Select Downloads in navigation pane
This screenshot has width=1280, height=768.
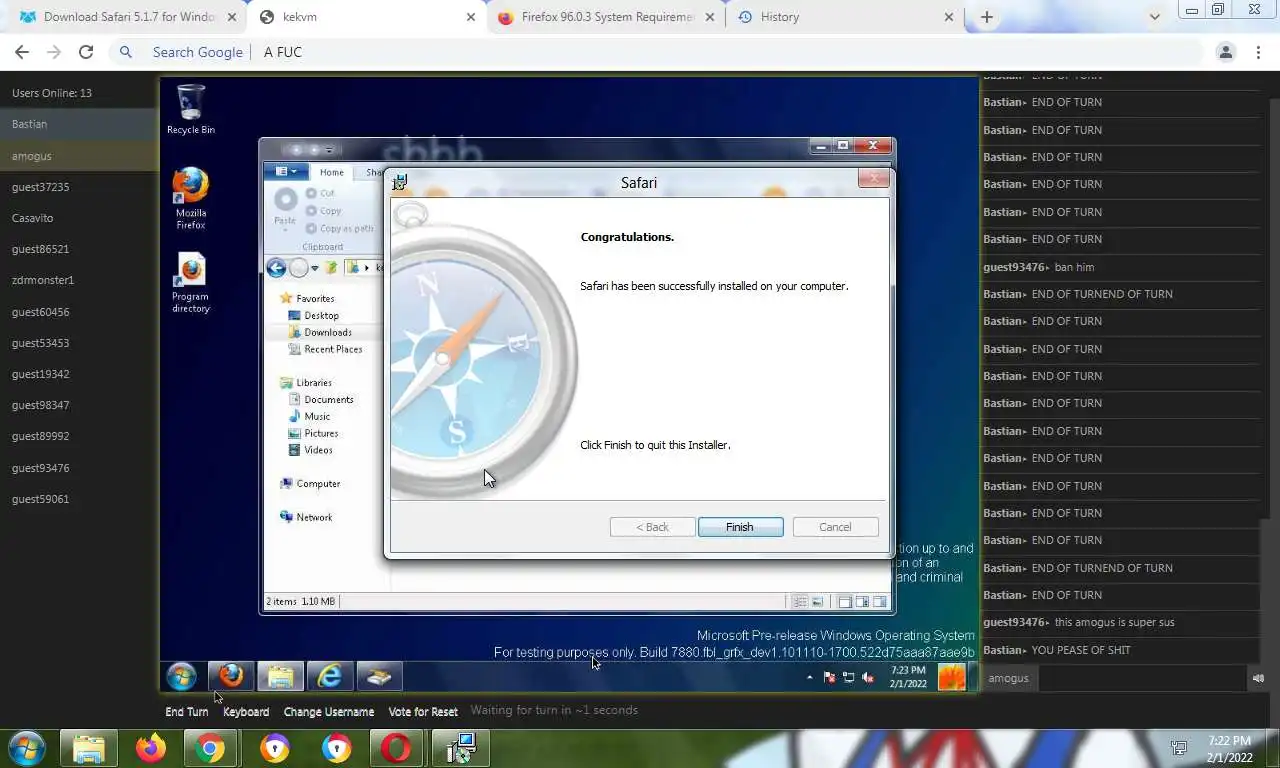click(320, 332)
